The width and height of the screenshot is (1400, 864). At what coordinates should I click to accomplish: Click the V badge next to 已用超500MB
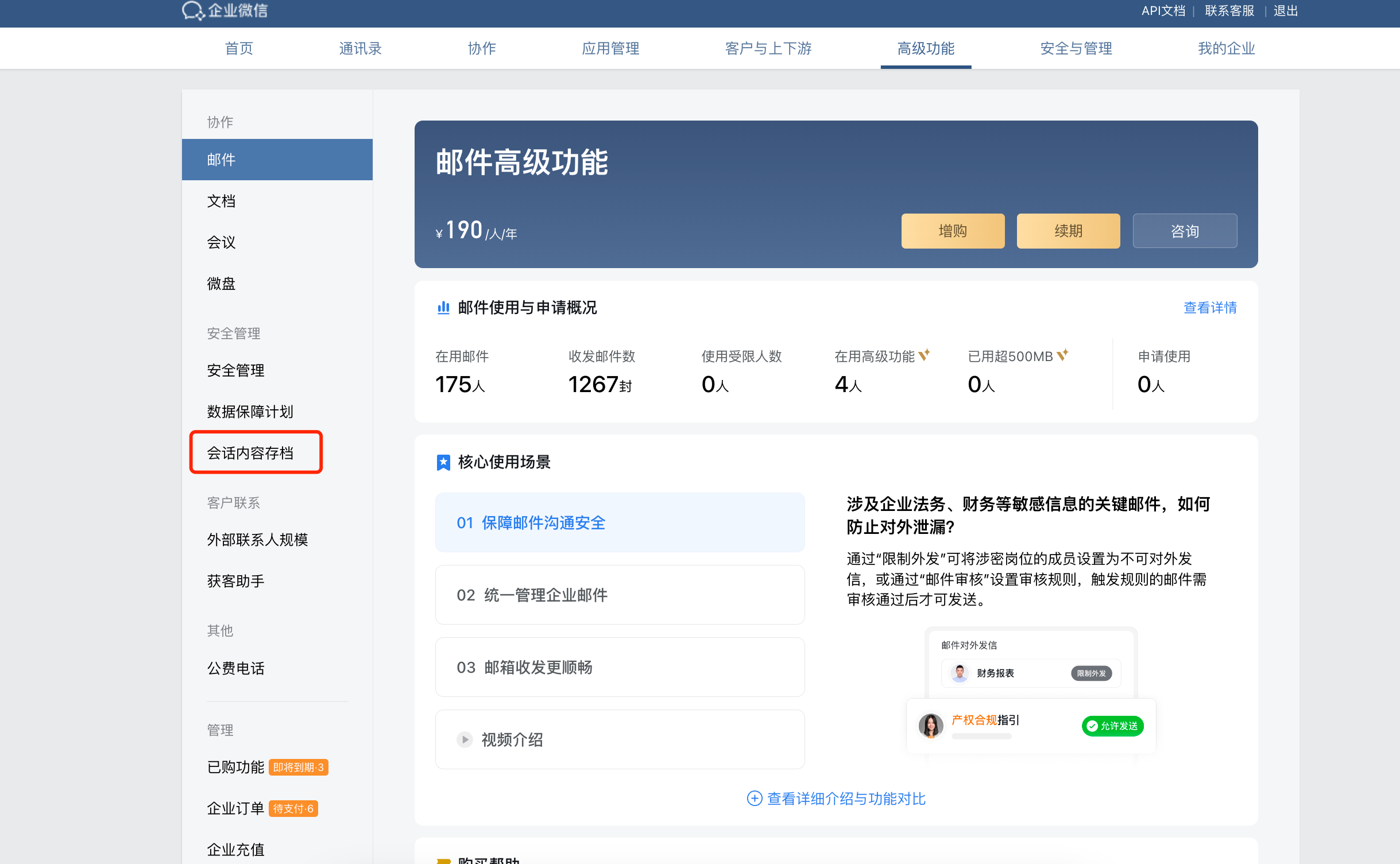(x=1062, y=355)
